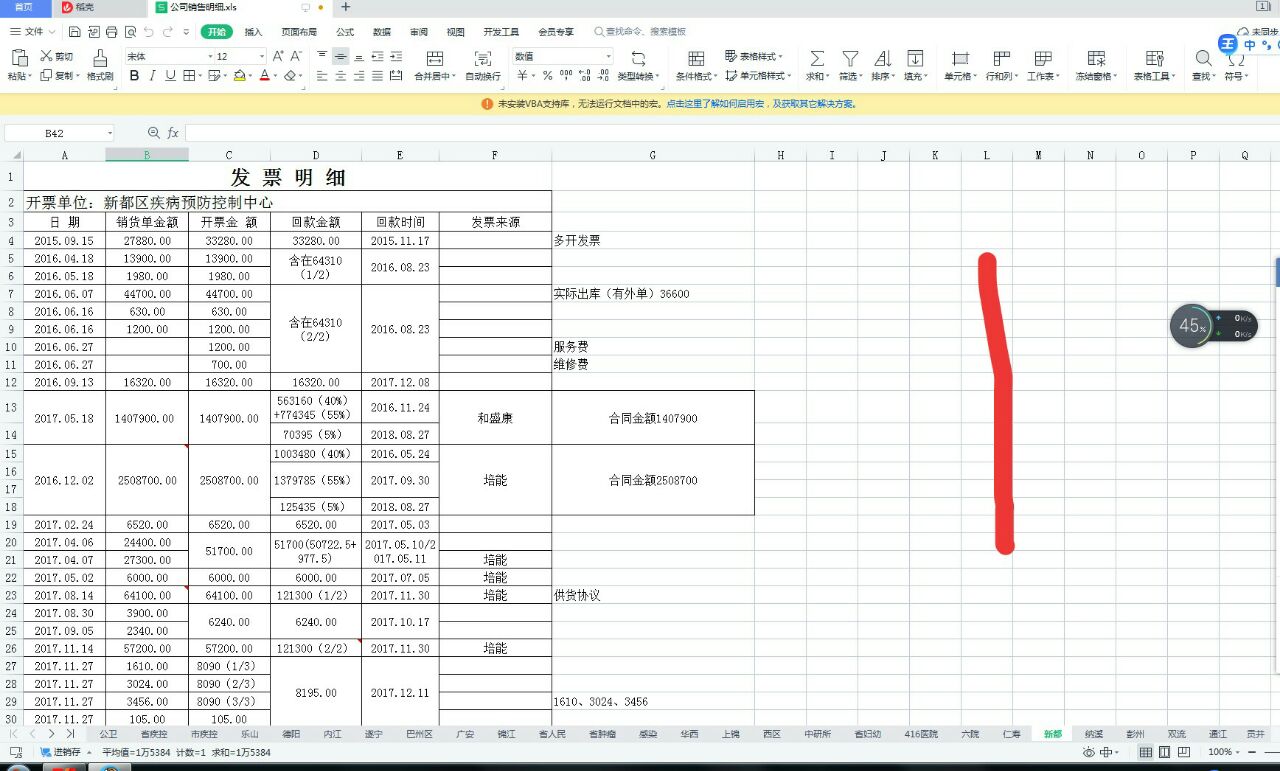Open the VBA macro help link in yellow bar

(x=761, y=104)
